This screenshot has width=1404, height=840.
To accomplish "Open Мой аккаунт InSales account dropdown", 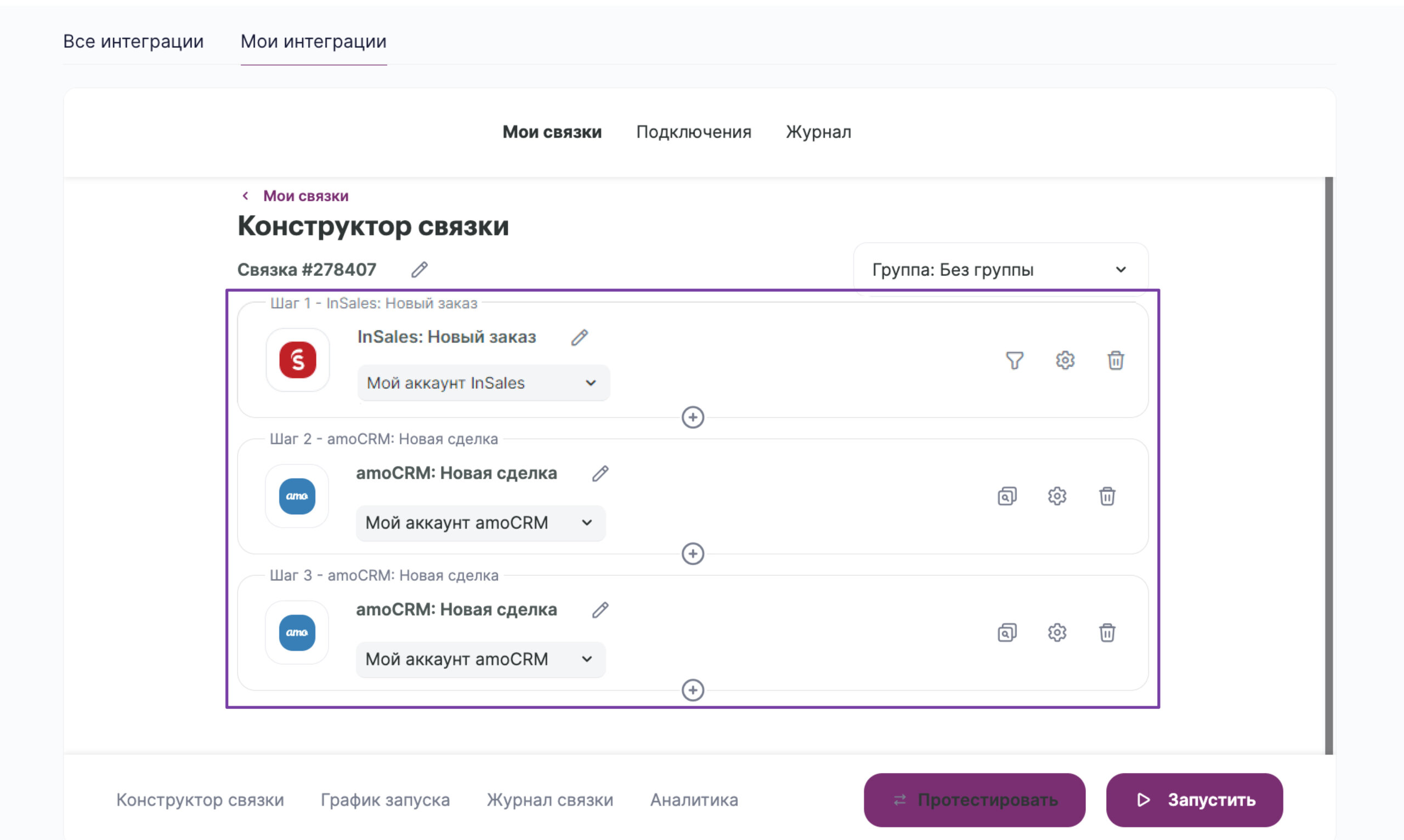I will coord(484,383).
